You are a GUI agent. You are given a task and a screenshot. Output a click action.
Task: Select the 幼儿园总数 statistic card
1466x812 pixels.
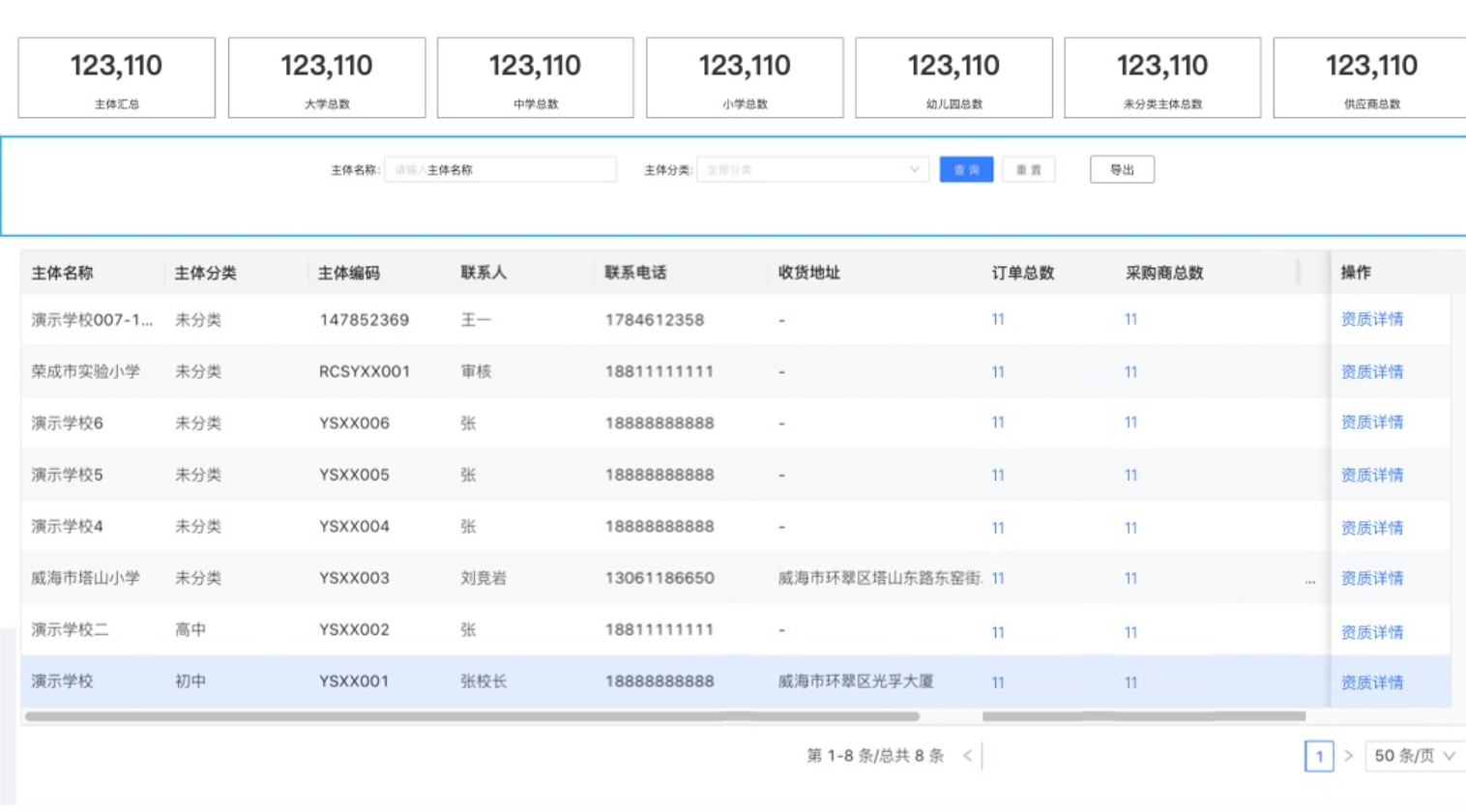point(953,77)
